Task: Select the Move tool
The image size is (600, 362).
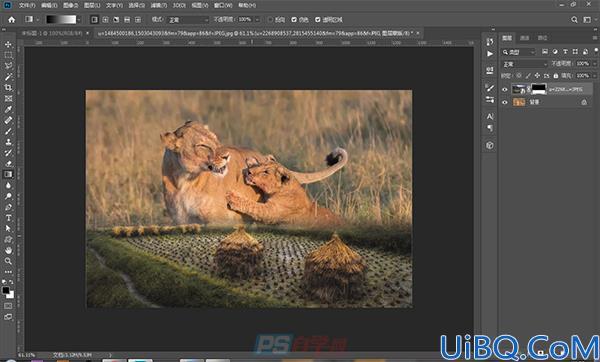Action: click(8, 44)
